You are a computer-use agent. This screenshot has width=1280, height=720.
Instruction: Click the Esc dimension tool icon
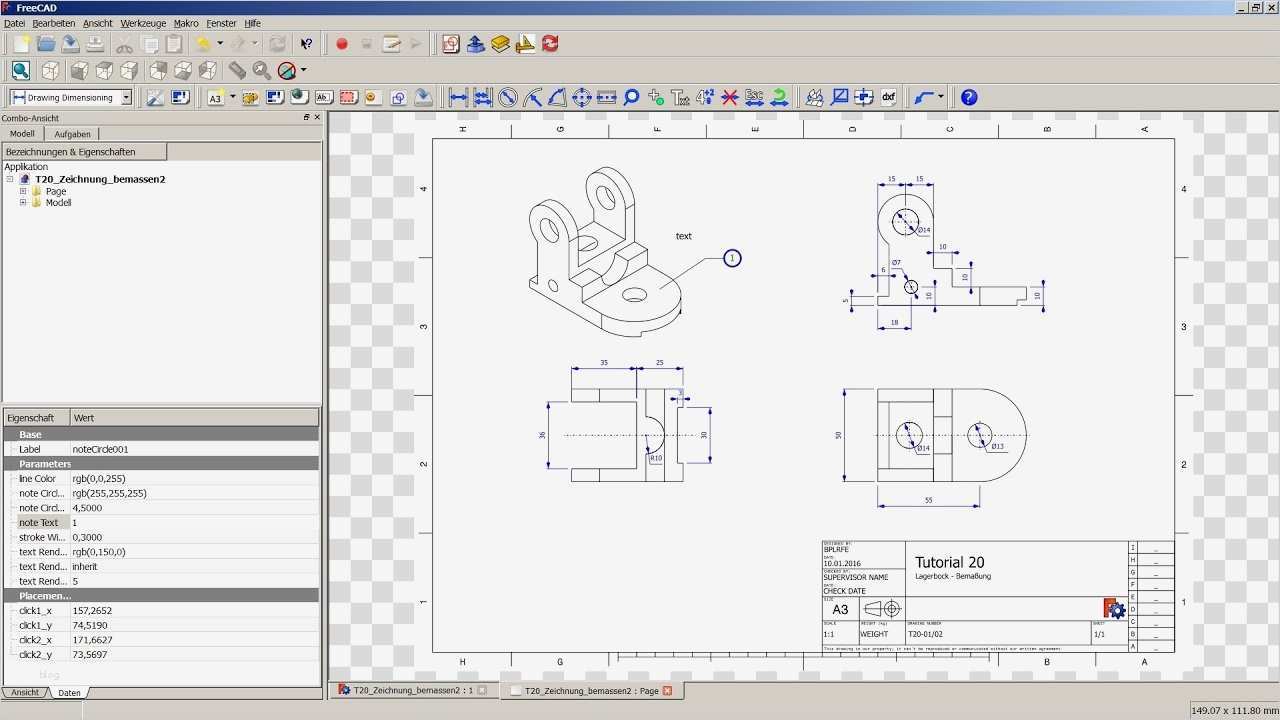pos(754,97)
